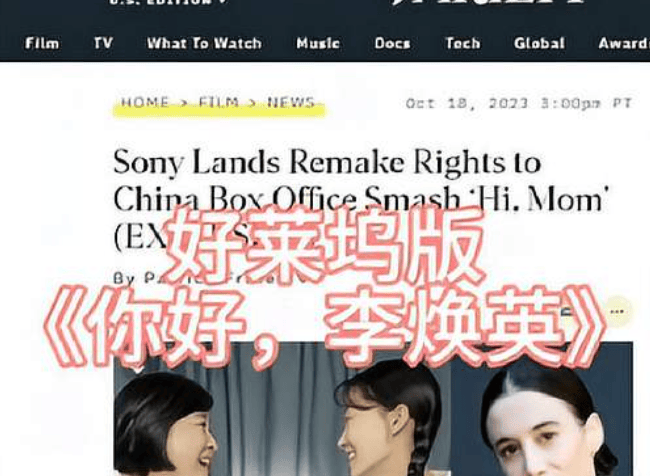The width and height of the screenshot is (650, 476).
Task: Click the Variety logo in header
Action: [489, 2]
